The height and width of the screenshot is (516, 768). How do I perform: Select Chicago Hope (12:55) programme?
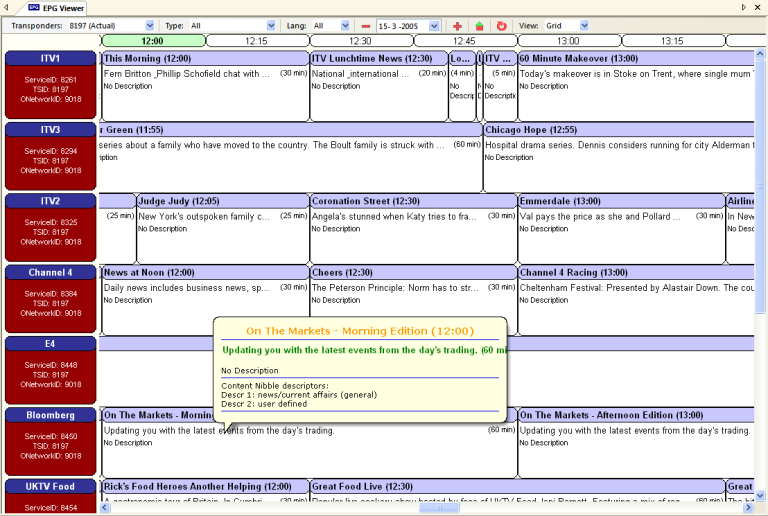[619, 158]
